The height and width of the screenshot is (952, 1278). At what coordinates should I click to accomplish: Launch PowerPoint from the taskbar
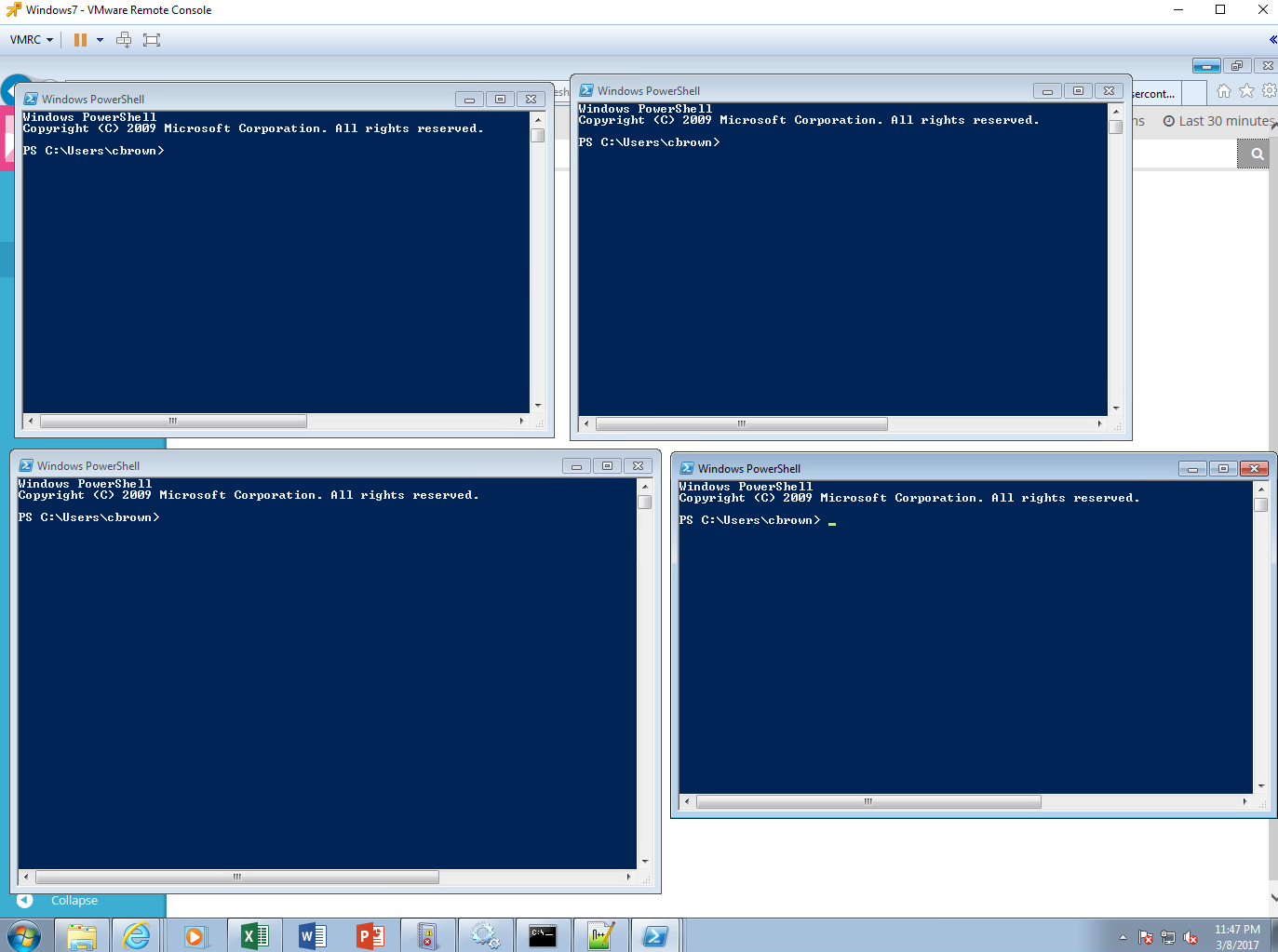click(x=370, y=936)
